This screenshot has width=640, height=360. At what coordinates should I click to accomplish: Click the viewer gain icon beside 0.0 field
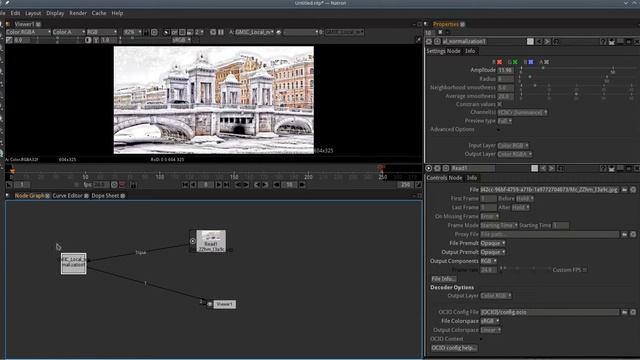[x=9, y=40]
